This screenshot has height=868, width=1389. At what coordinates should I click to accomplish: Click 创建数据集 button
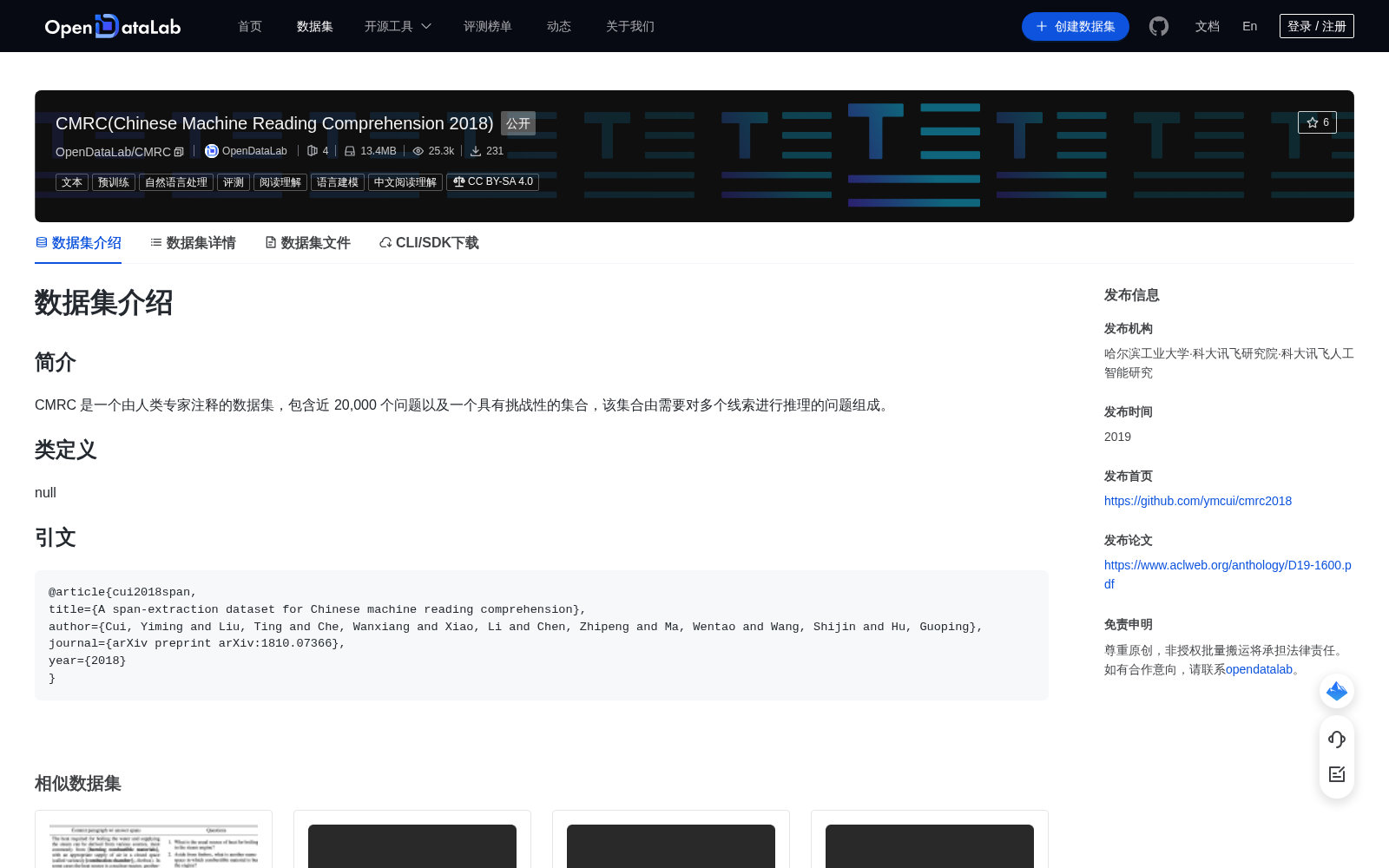pos(1076,26)
